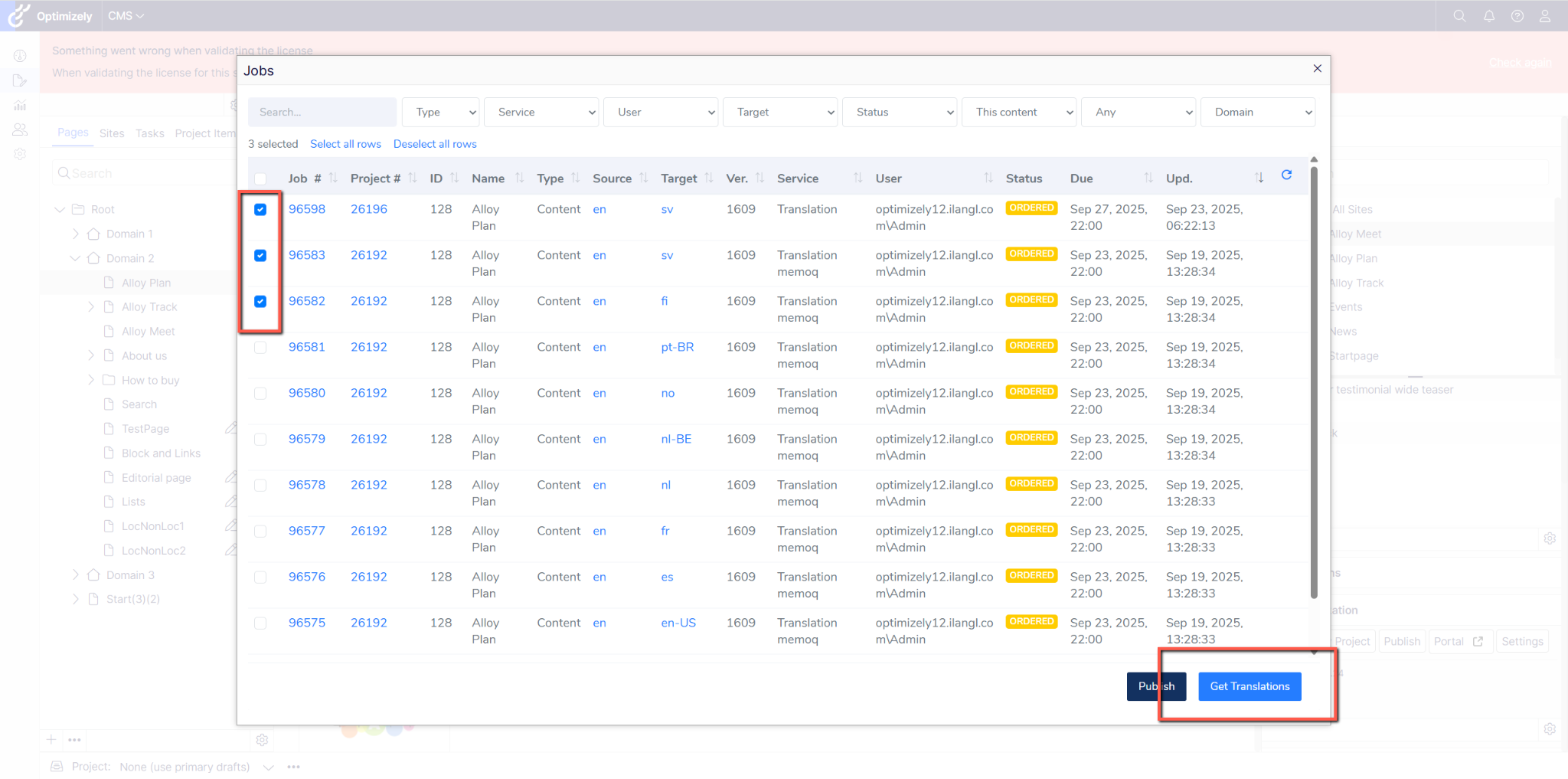Switch to the Pages tab
The image size is (1568, 779).
pyautogui.click(x=73, y=133)
